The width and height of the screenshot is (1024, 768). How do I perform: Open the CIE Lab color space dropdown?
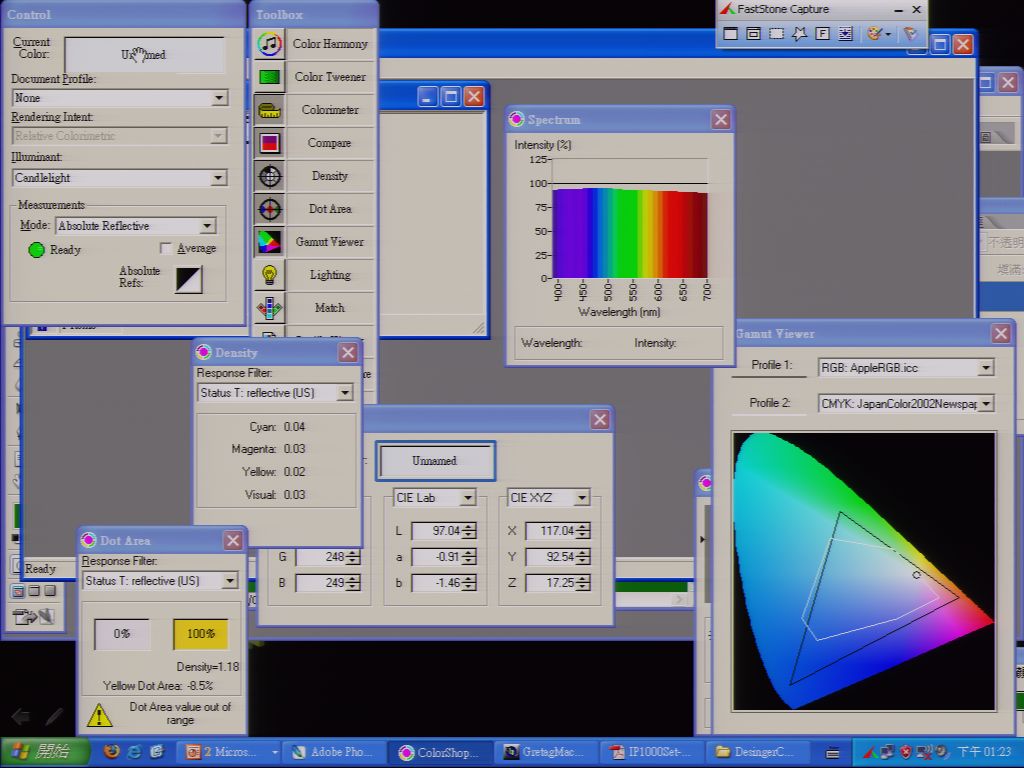[x=468, y=498]
